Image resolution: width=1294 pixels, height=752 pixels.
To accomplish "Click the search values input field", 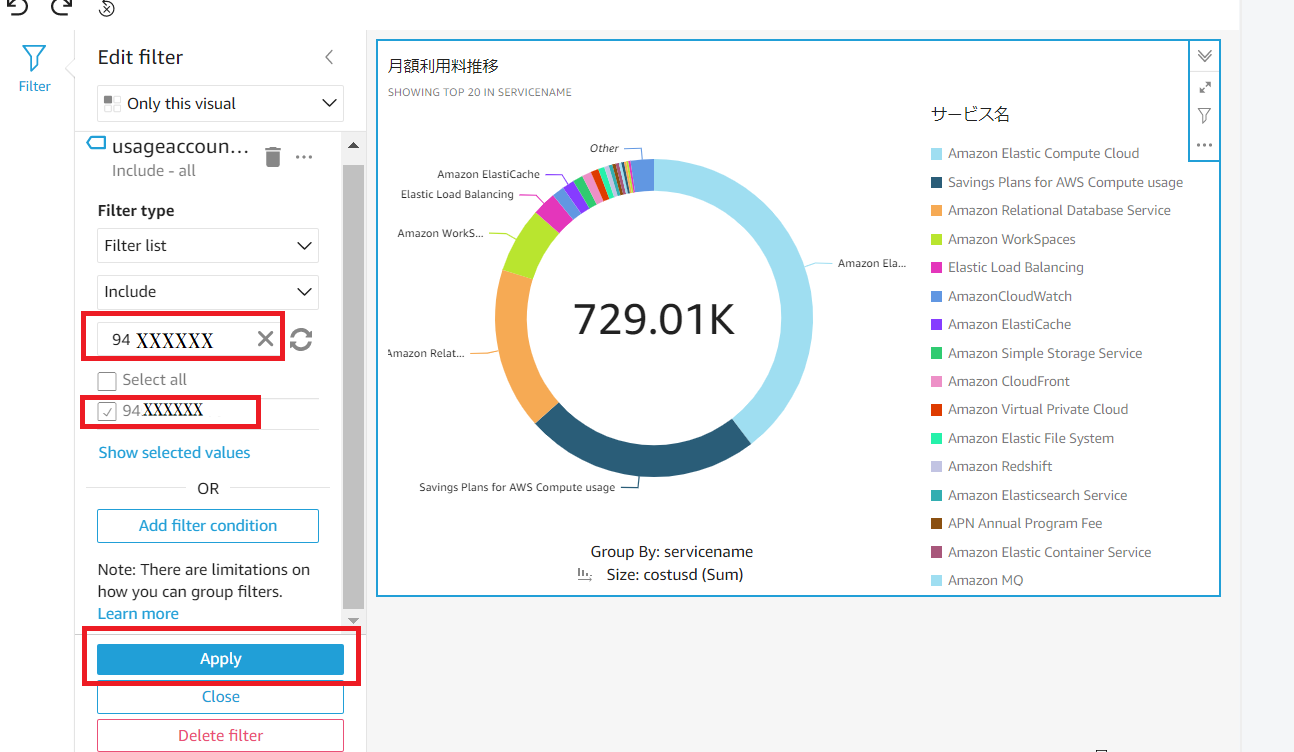I will point(182,340).
